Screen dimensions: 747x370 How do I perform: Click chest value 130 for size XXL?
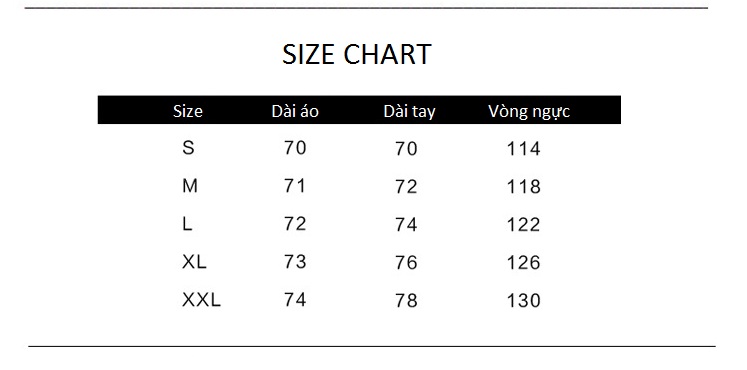coord(524,300)
